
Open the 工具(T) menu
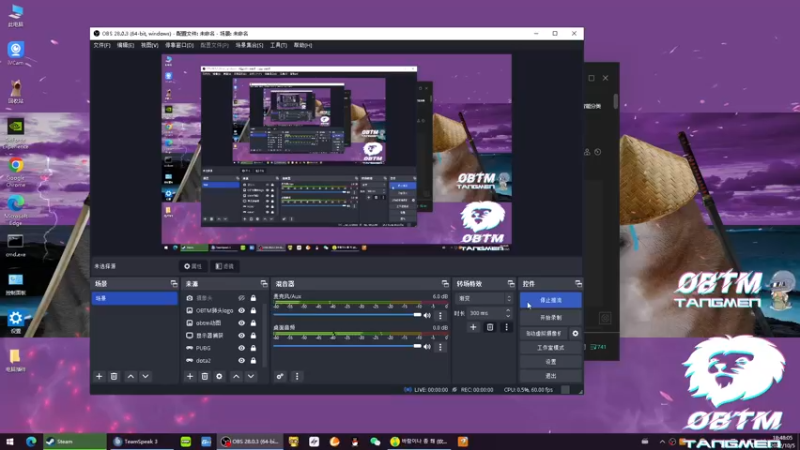point(279,45)
